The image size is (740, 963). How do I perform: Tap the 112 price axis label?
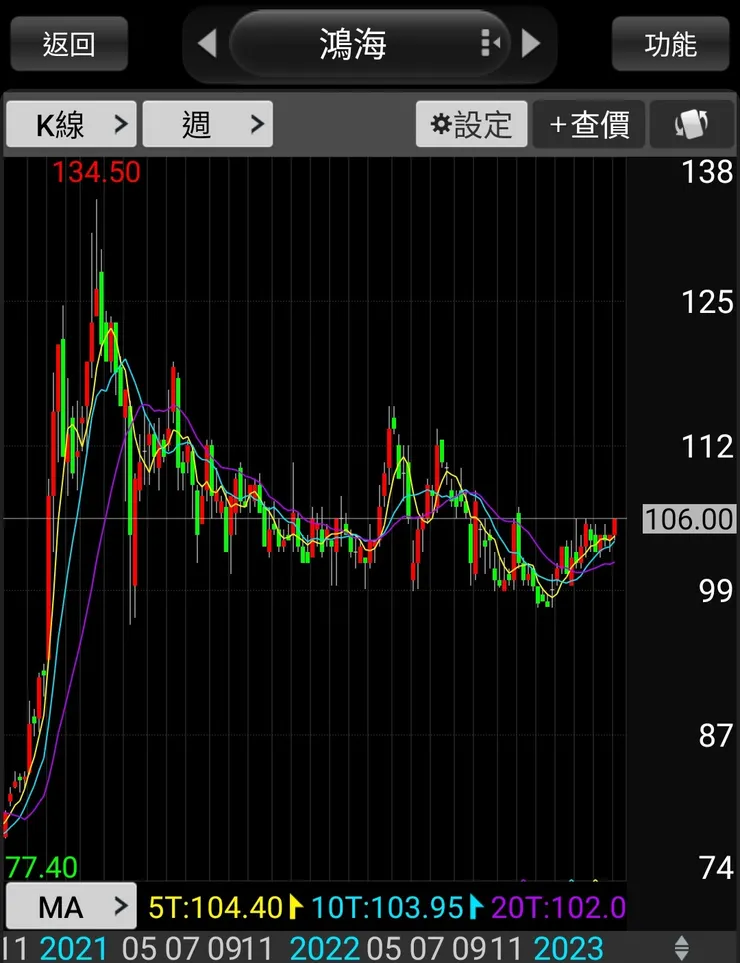(x=707, y=446)
